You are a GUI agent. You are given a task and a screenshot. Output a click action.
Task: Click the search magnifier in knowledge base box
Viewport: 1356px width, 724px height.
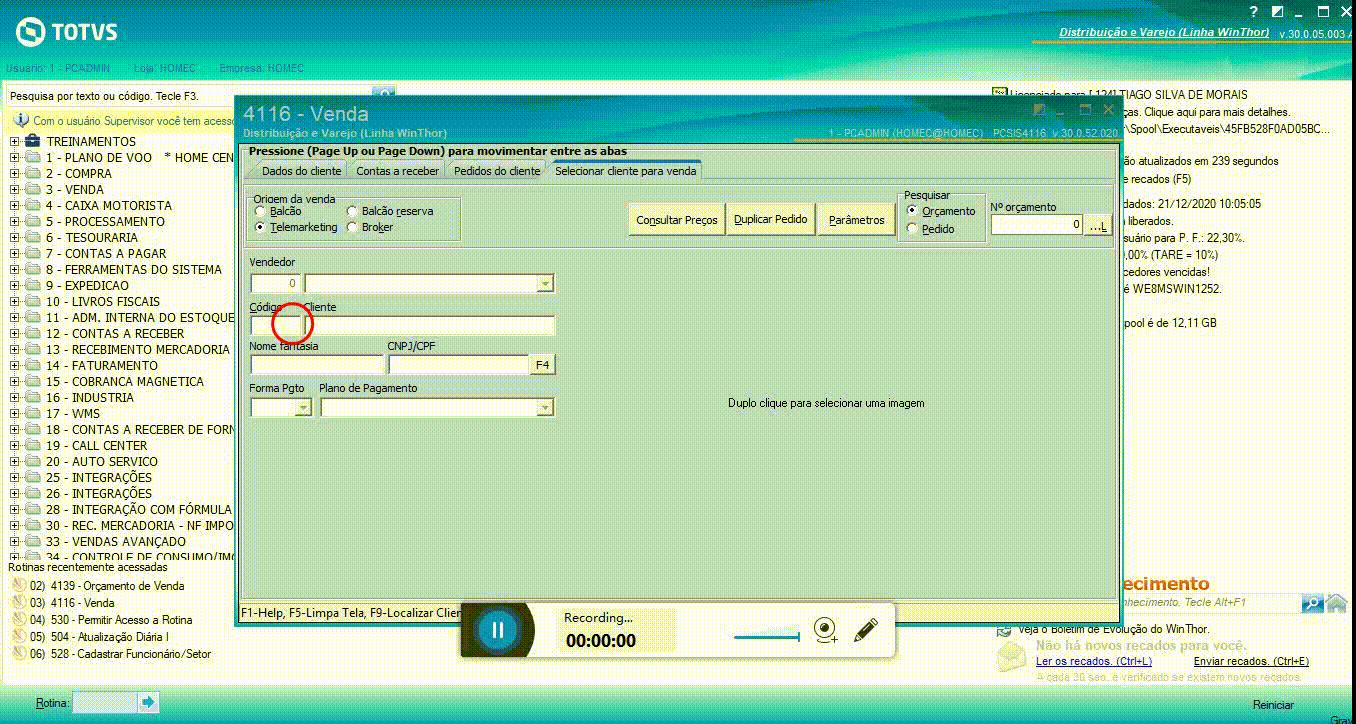1312,603
